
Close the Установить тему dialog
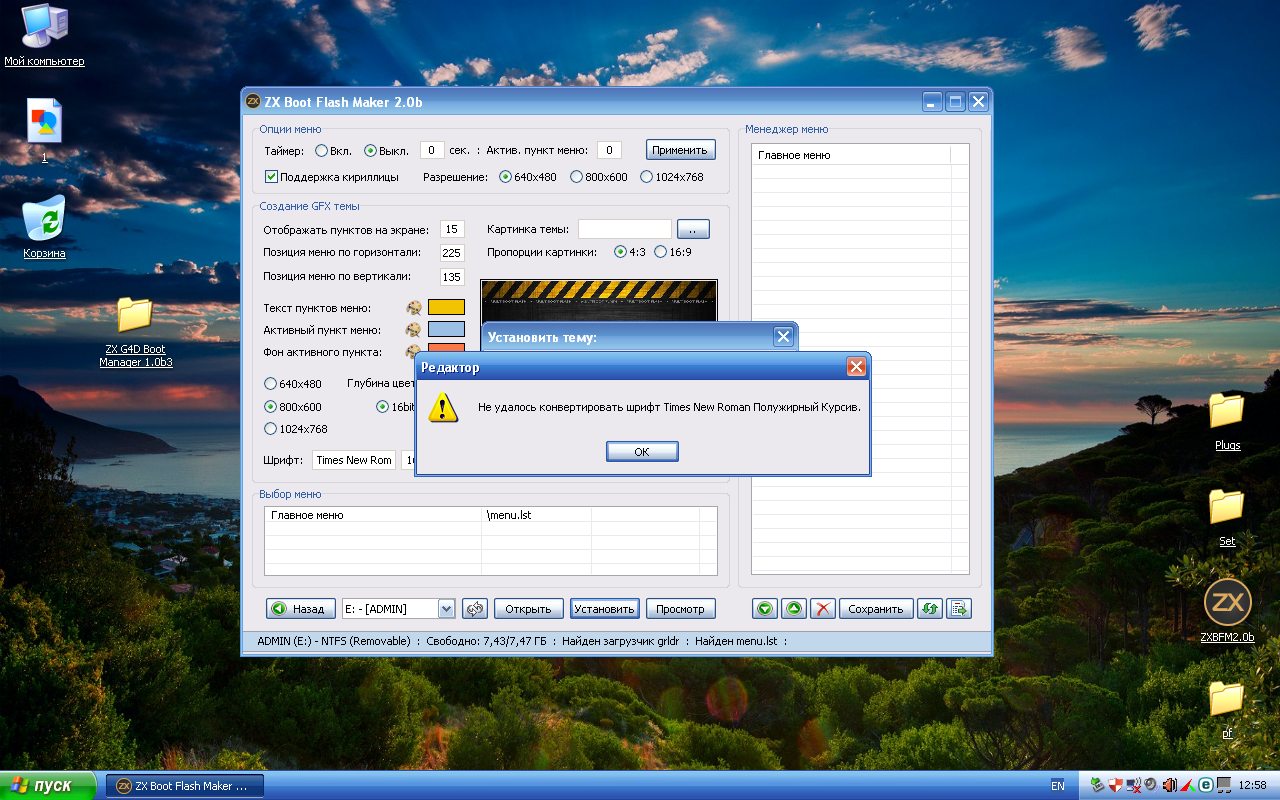tap(783, 337)
